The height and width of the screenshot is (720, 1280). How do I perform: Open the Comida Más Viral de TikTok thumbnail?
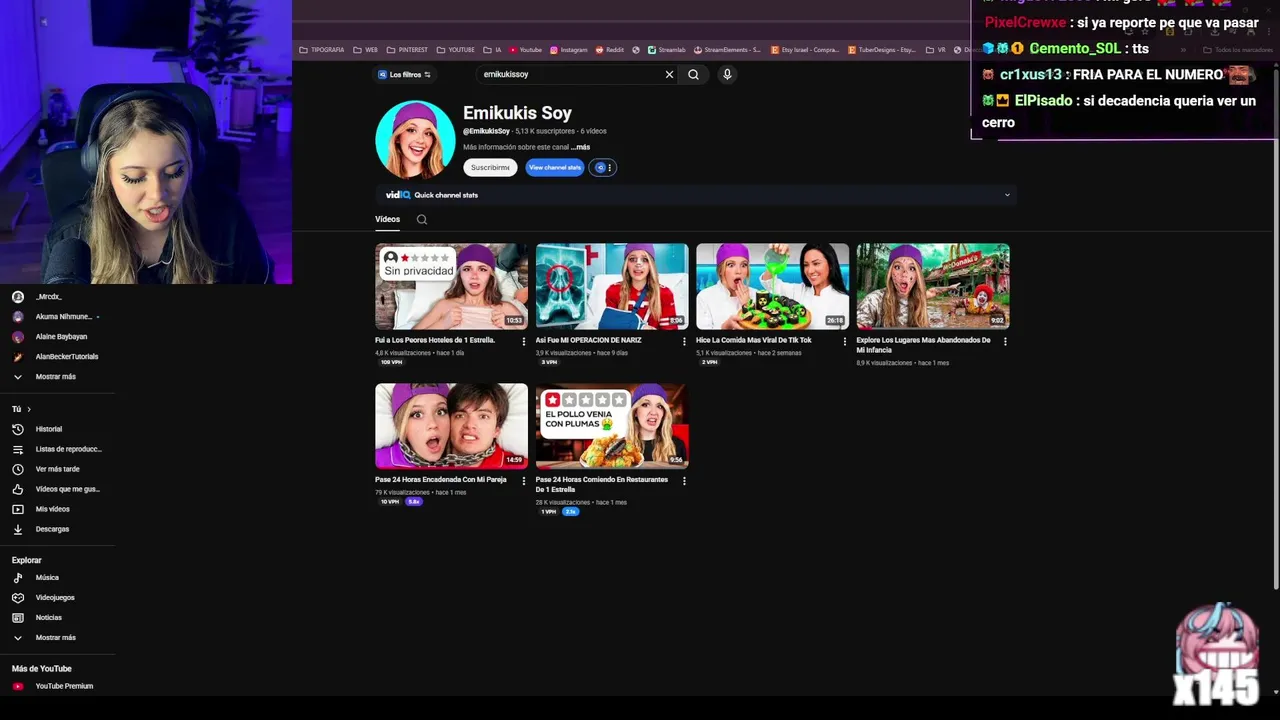[x=772, y=286]
